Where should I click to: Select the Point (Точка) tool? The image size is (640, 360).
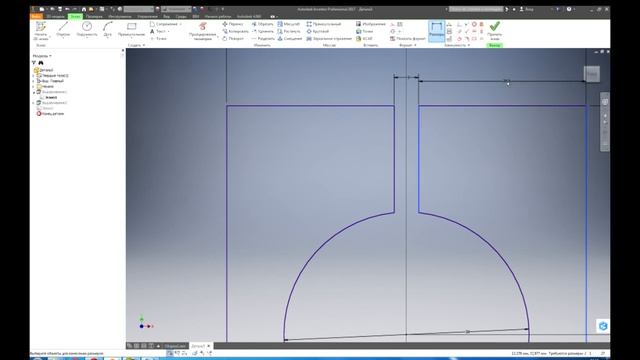[x=158, y=38]
